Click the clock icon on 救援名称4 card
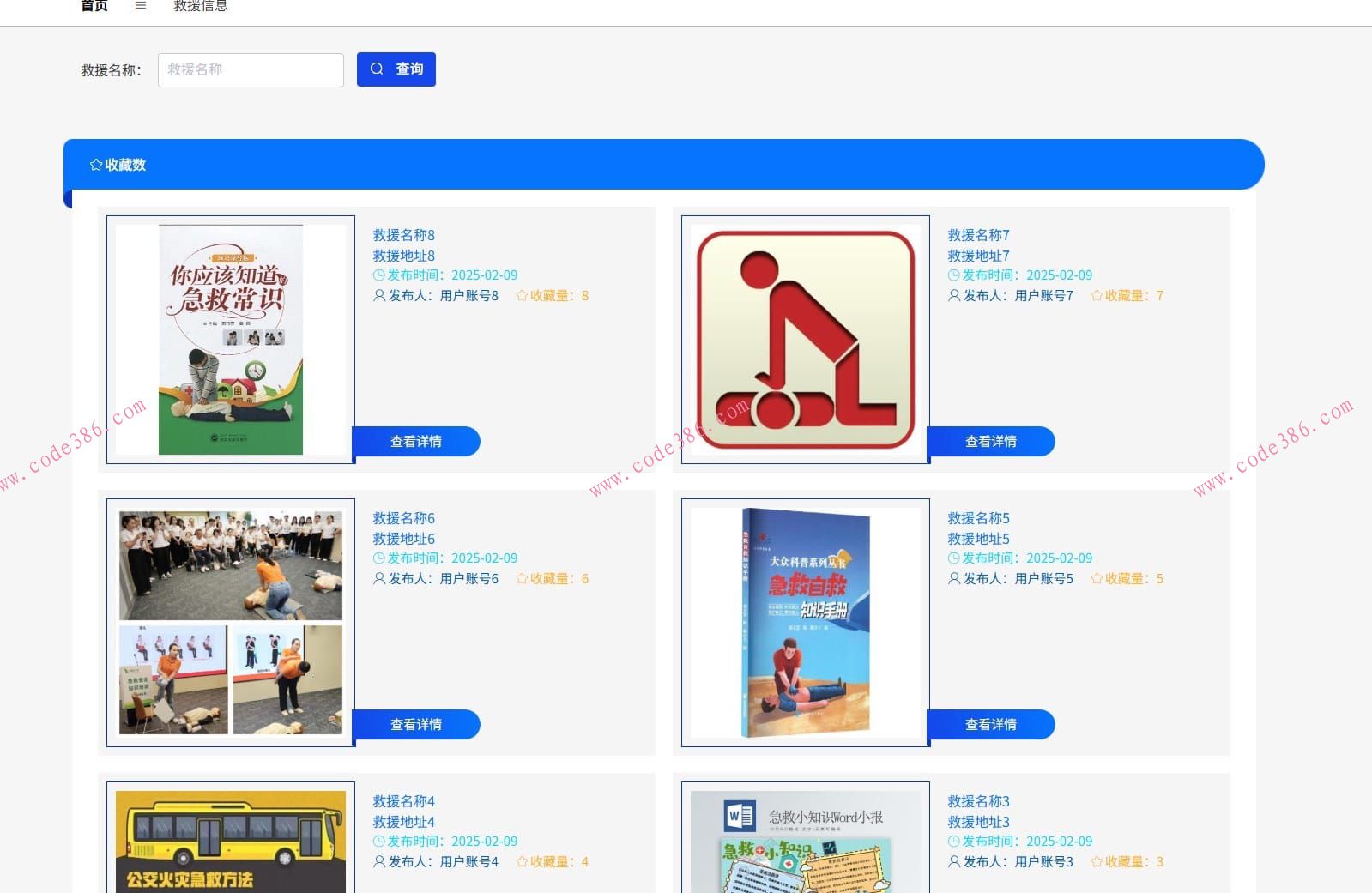Image resolution: width=1372 pixels, height=893 pixels. pyautogui.click(x=379, y=842)
